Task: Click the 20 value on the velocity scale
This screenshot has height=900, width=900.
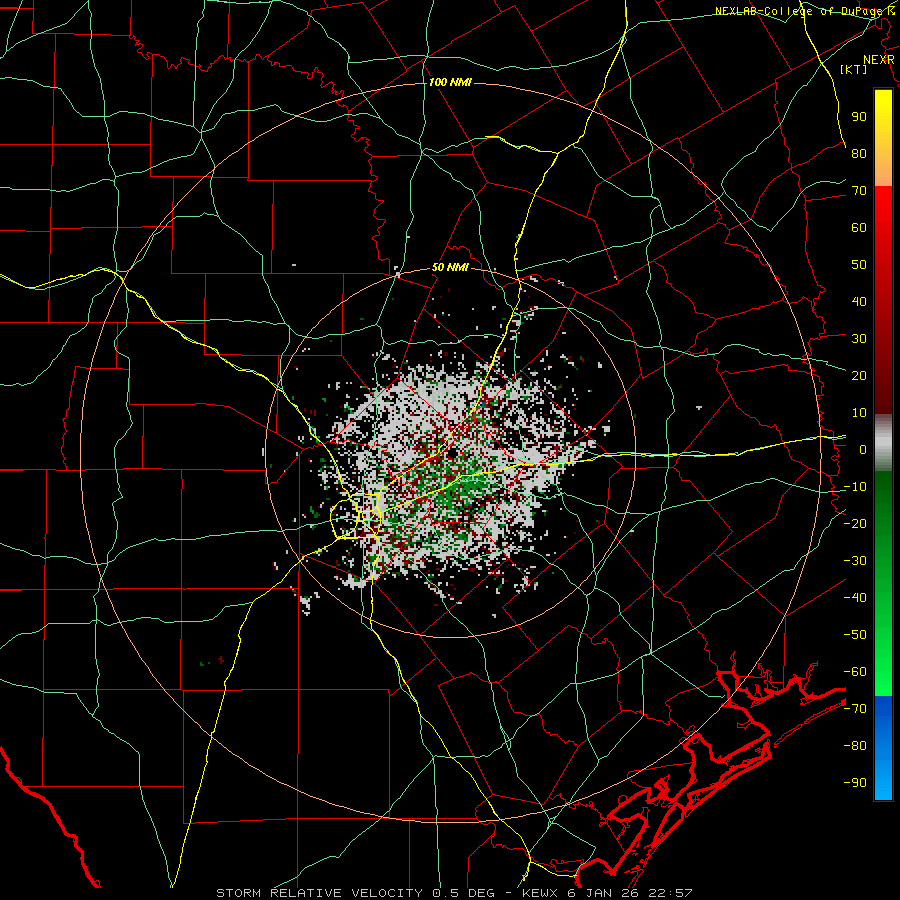Action: pos(859,375)
